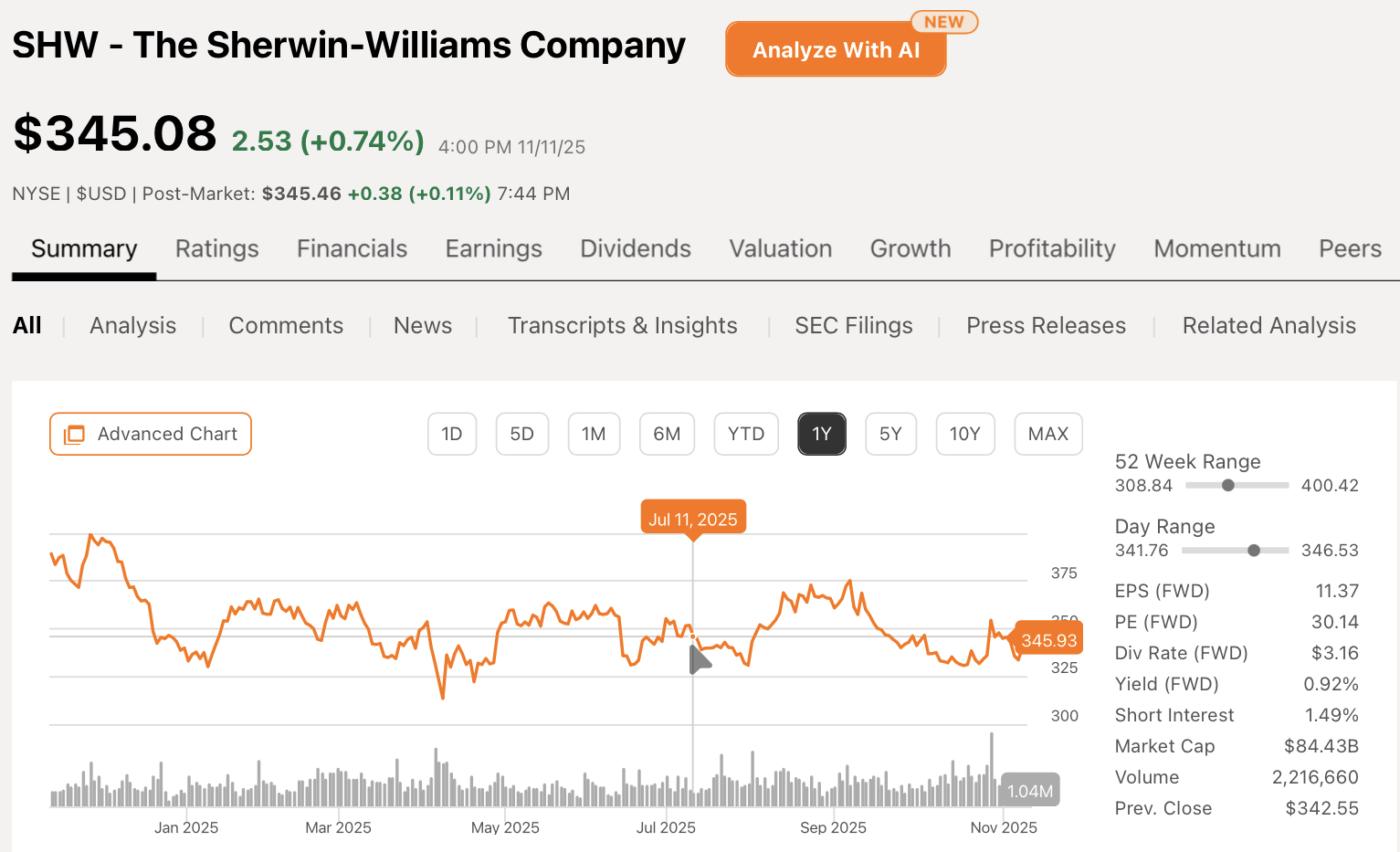This screenshot has height=852, width=1400.
Task: Click the Jul 11, 2025 chart marker
Action: 692,518
